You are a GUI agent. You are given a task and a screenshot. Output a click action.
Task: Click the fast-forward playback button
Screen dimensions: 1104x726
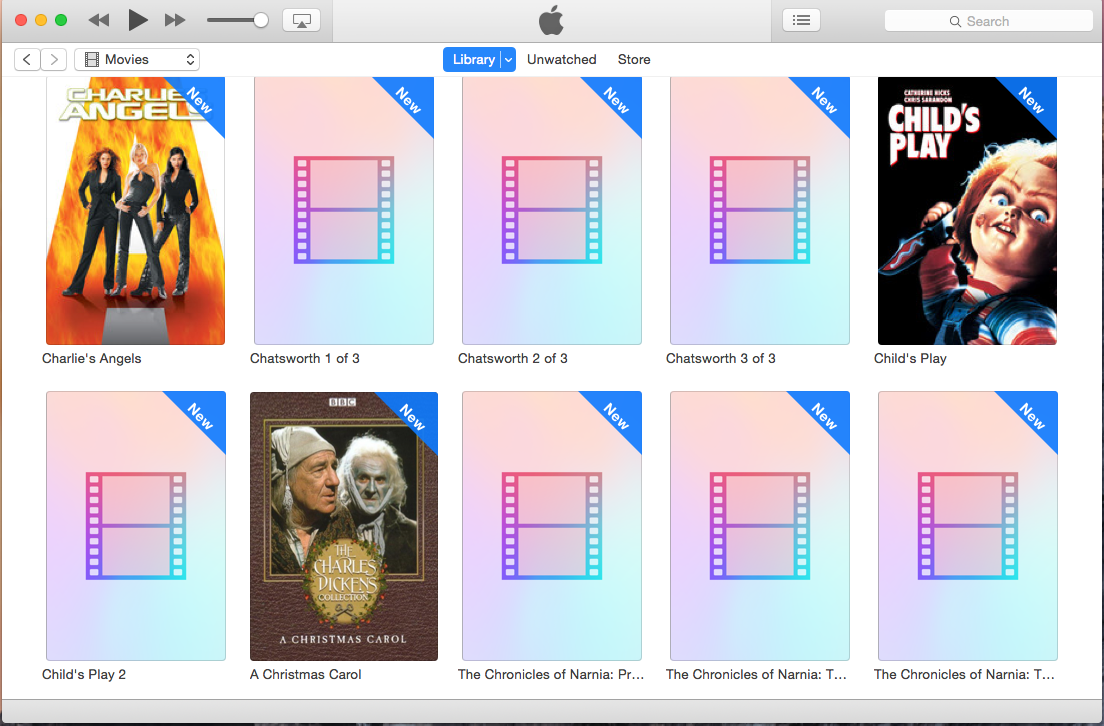pyautogui.click(x=175, y=20)
